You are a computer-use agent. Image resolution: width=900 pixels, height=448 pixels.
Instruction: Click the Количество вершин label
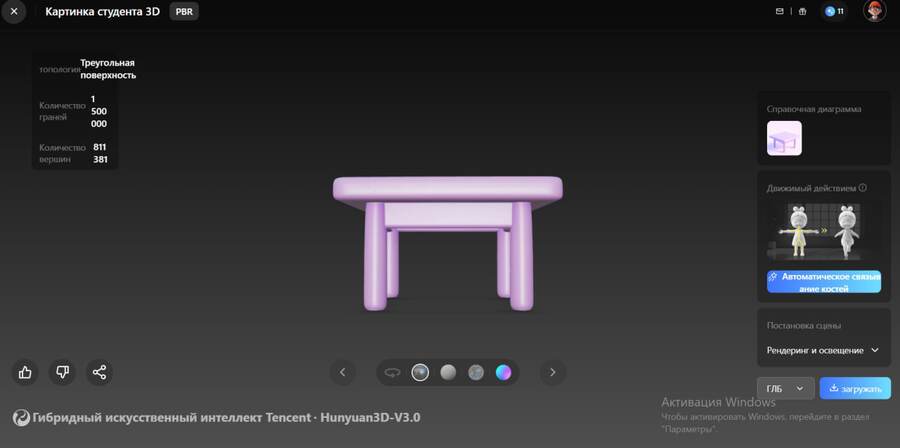62,153
